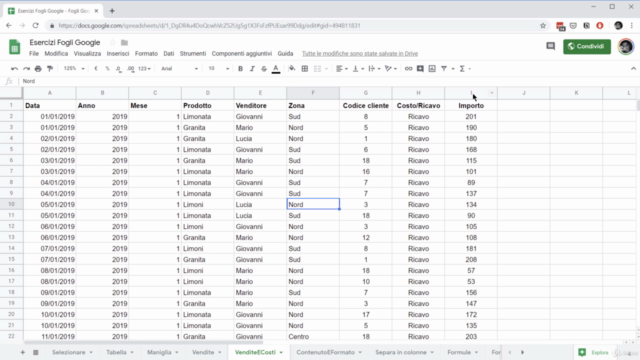Open the Visualizza menu
The height and width of the screenshot is (360, 640).
(87, 53)
